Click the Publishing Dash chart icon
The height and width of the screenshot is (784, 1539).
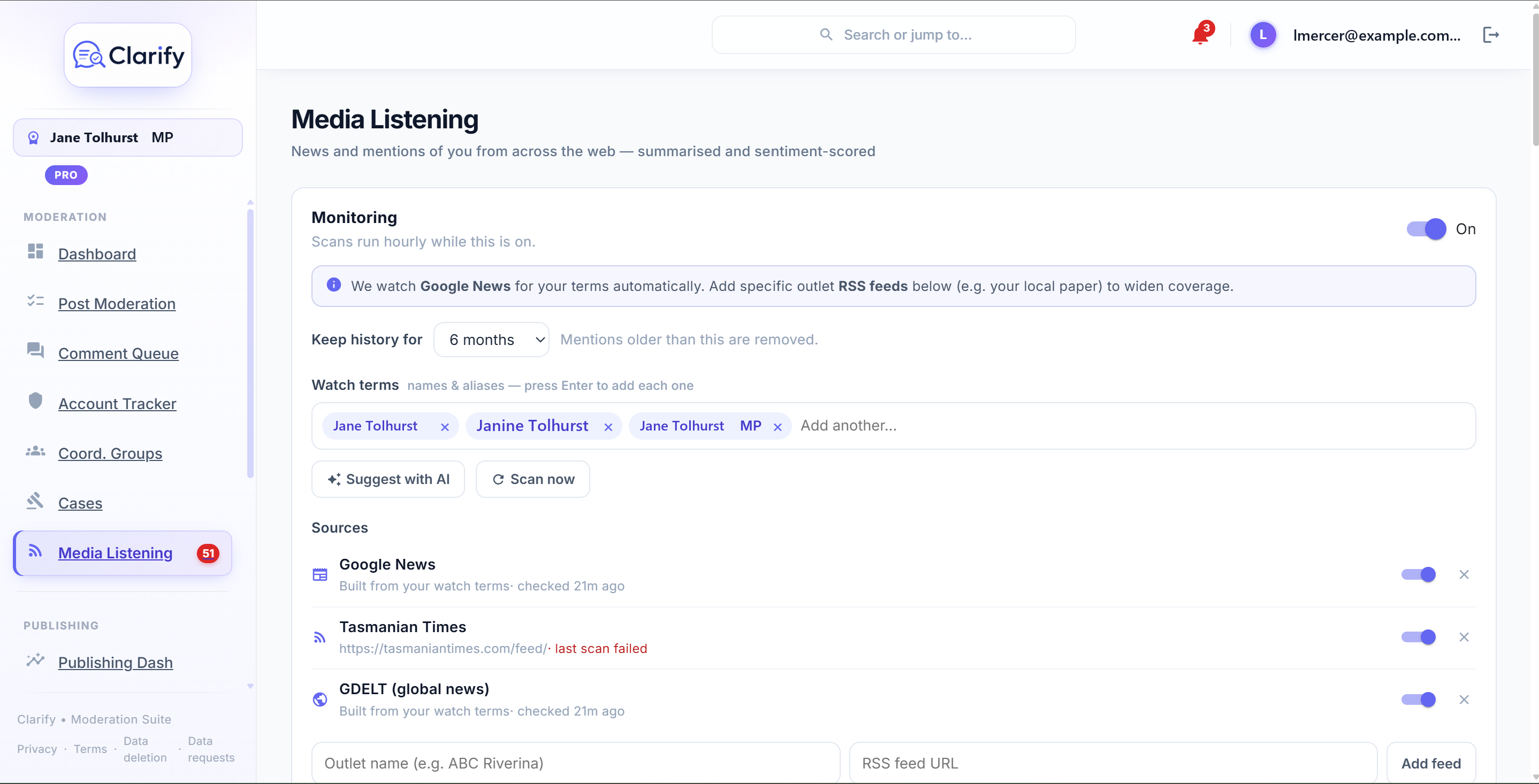pyautogui.click(x=35, y=660)
